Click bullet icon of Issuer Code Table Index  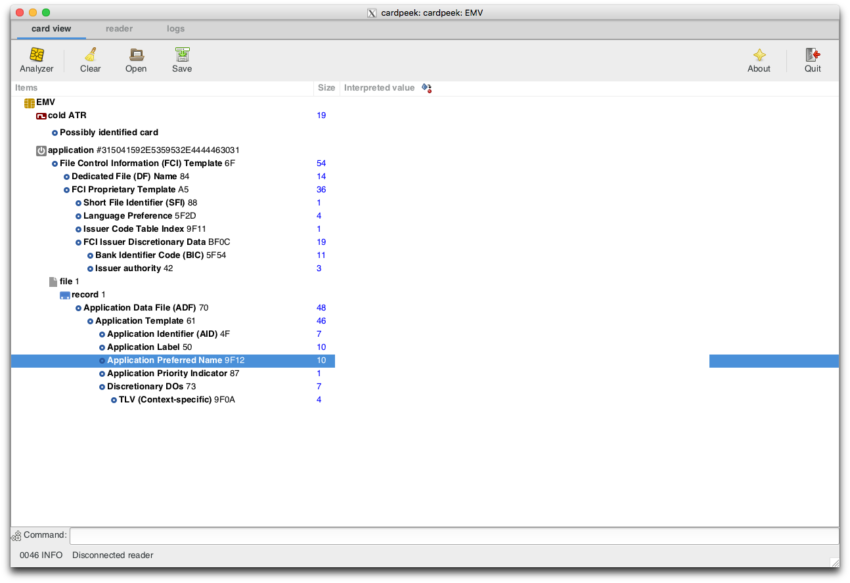(x=78, y=229)
